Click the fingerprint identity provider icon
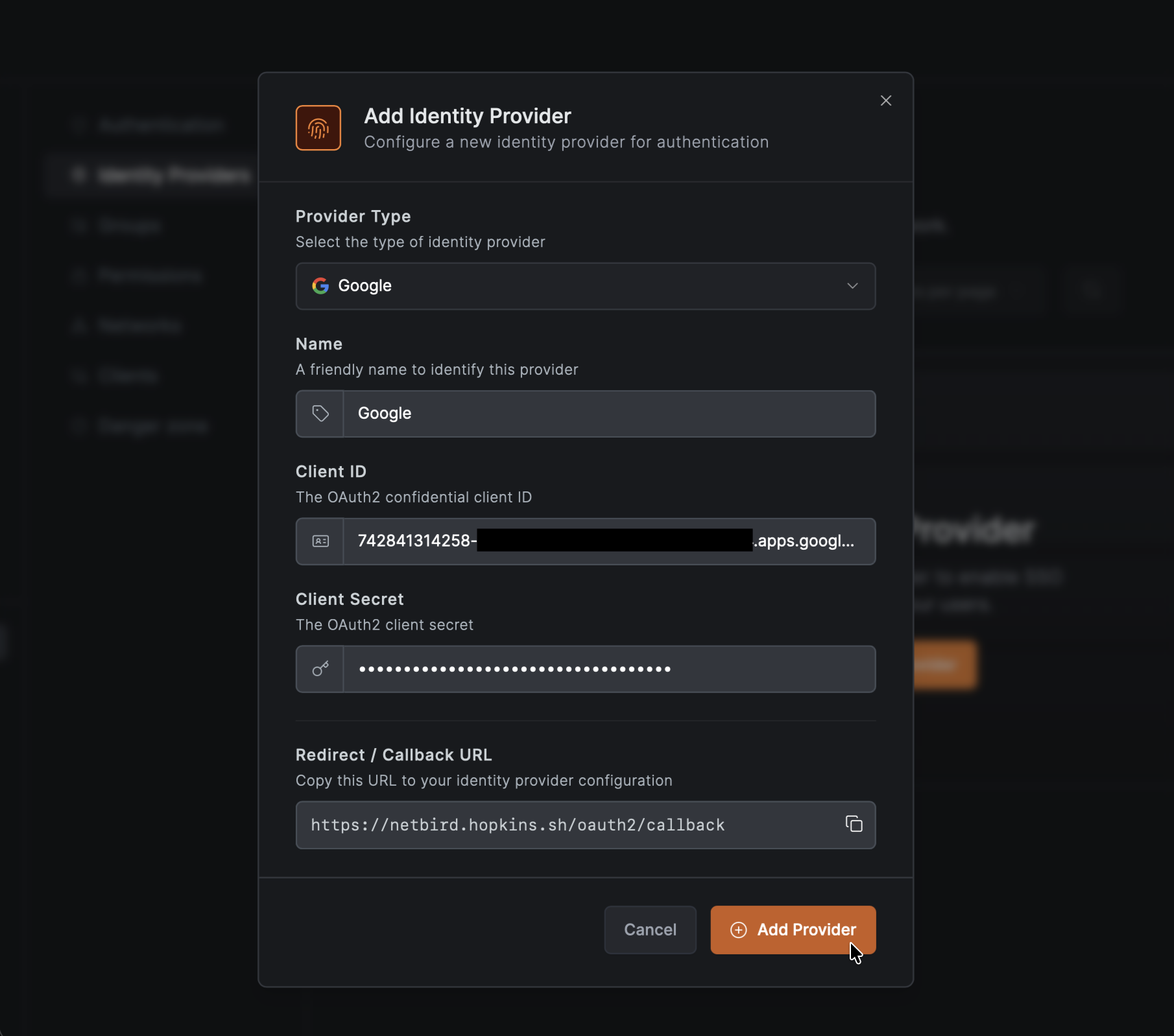1174x1036 pixels. tap(318, 128)
